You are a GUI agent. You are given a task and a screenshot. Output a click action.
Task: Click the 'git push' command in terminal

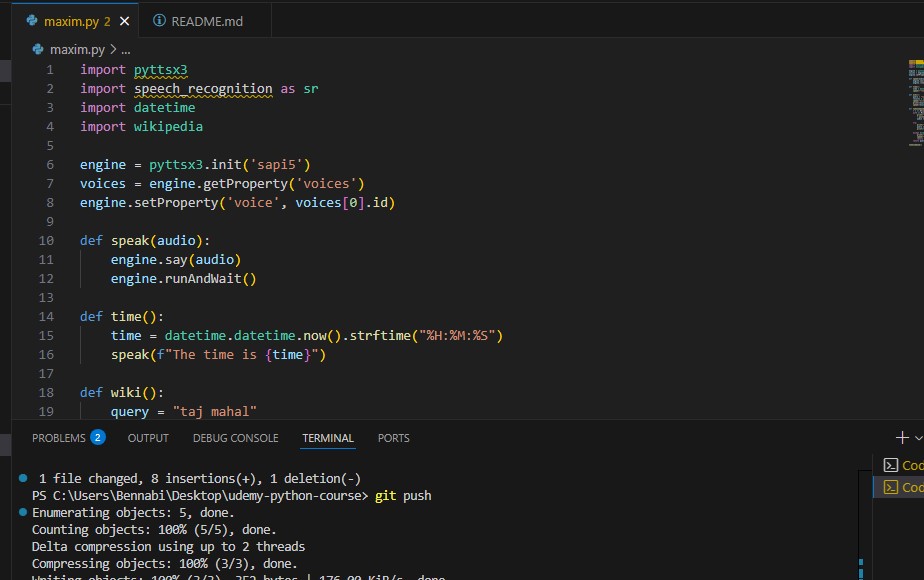coord(403,496)
